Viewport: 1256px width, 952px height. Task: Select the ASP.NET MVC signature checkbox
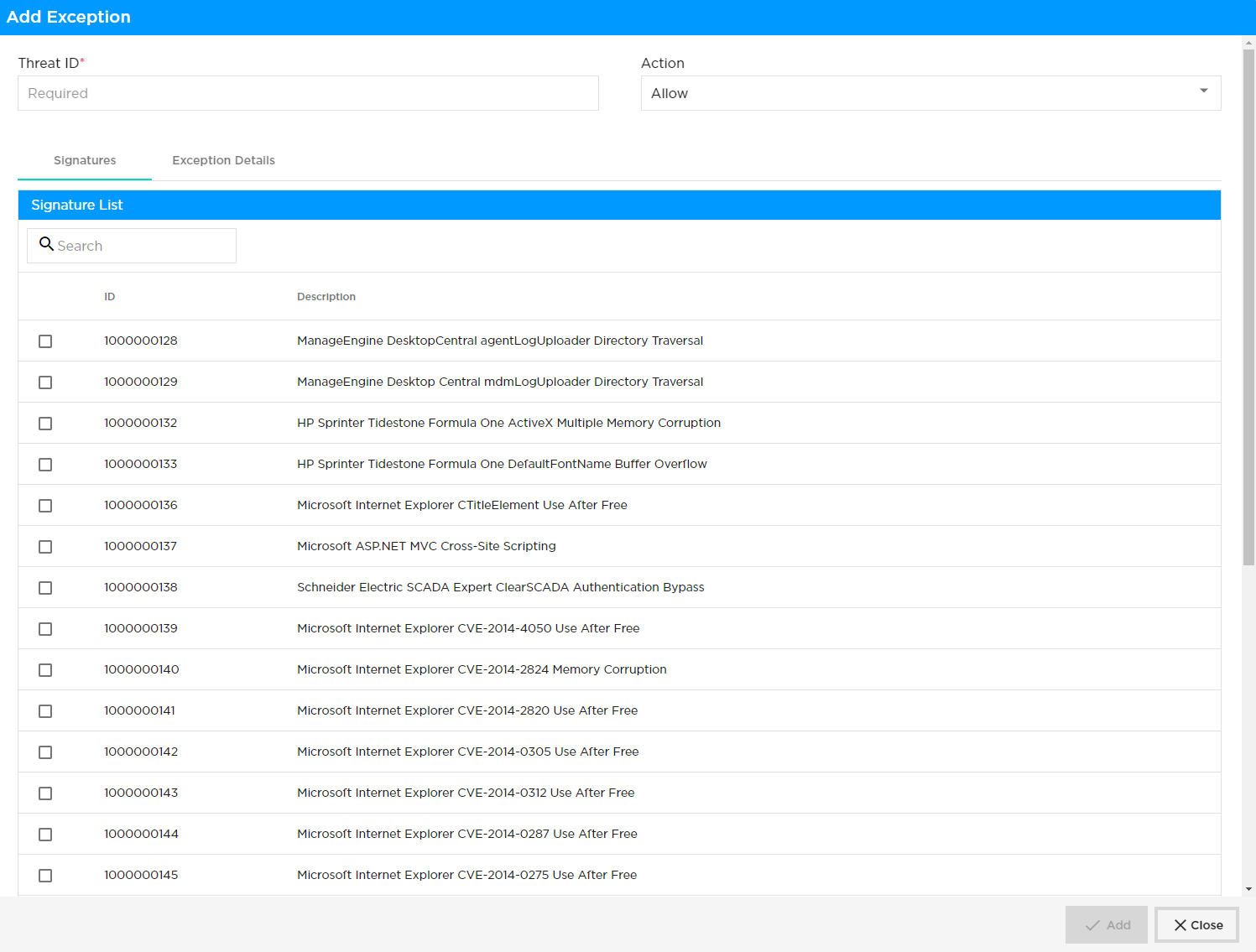point(45,547)
